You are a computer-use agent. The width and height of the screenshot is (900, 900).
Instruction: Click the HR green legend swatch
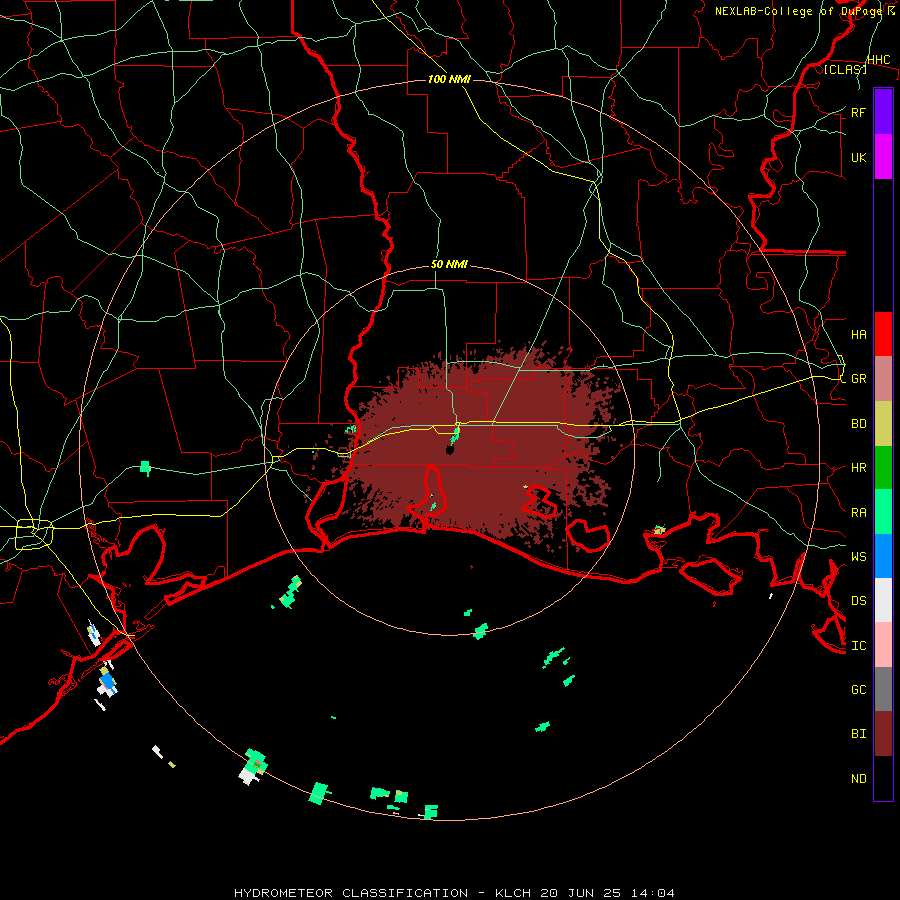point(883,467)
